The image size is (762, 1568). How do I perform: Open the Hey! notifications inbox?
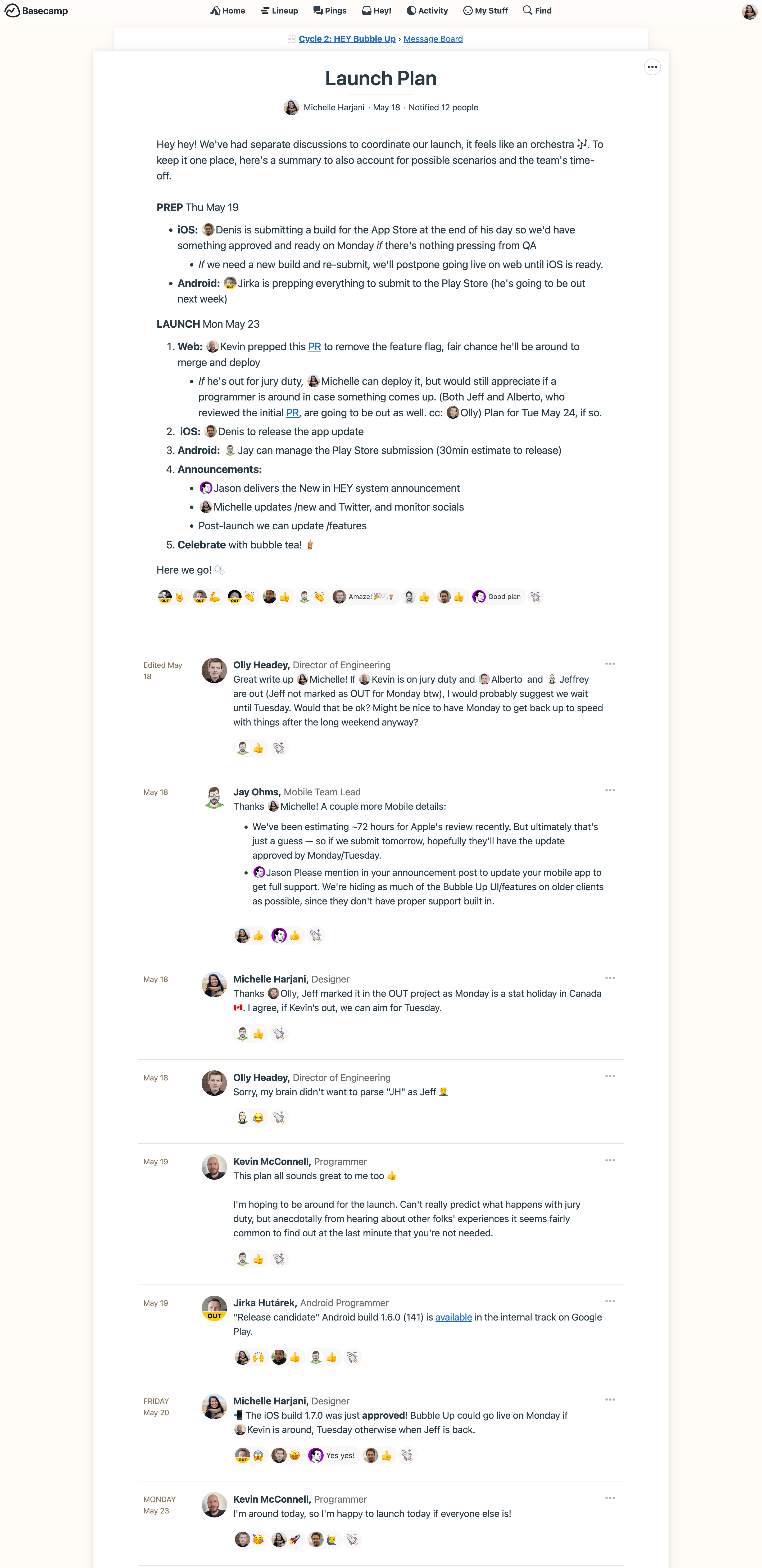click(377, 10)
